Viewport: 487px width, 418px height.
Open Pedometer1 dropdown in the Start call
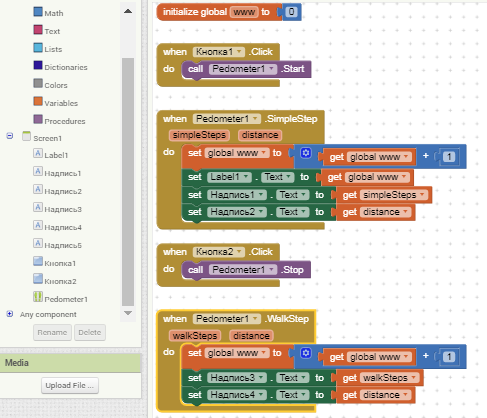tap(243, 69)
